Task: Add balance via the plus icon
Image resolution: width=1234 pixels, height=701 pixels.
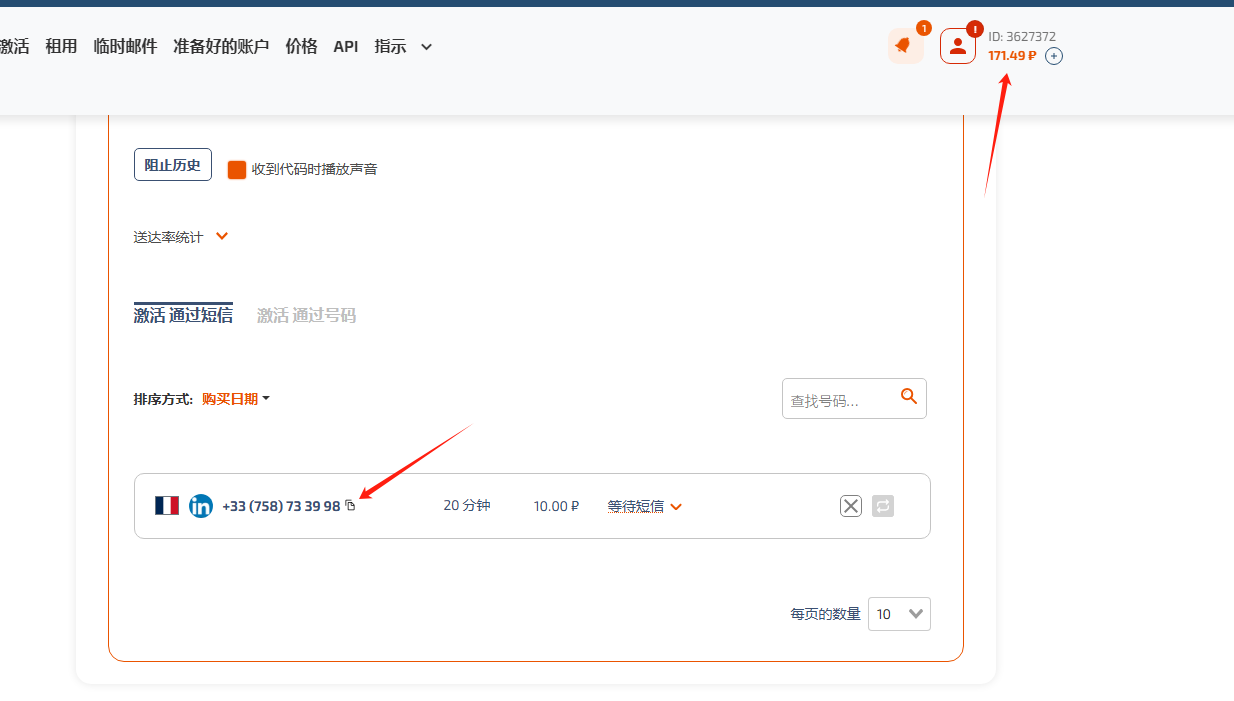Action: [x=1054, y=56]
